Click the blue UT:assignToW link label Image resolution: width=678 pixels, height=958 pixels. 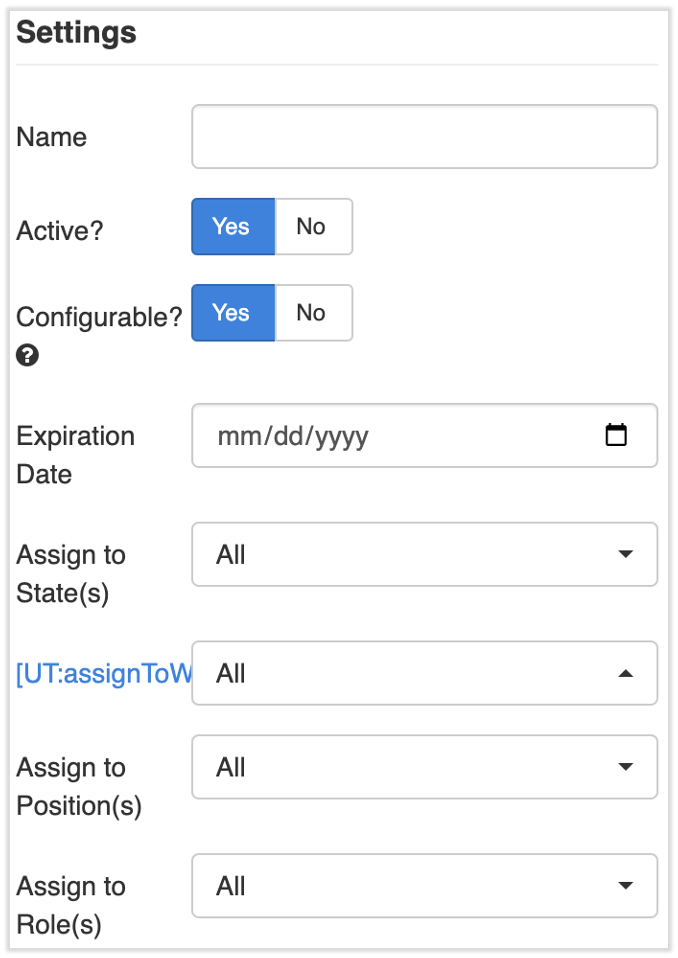(102, 673)
